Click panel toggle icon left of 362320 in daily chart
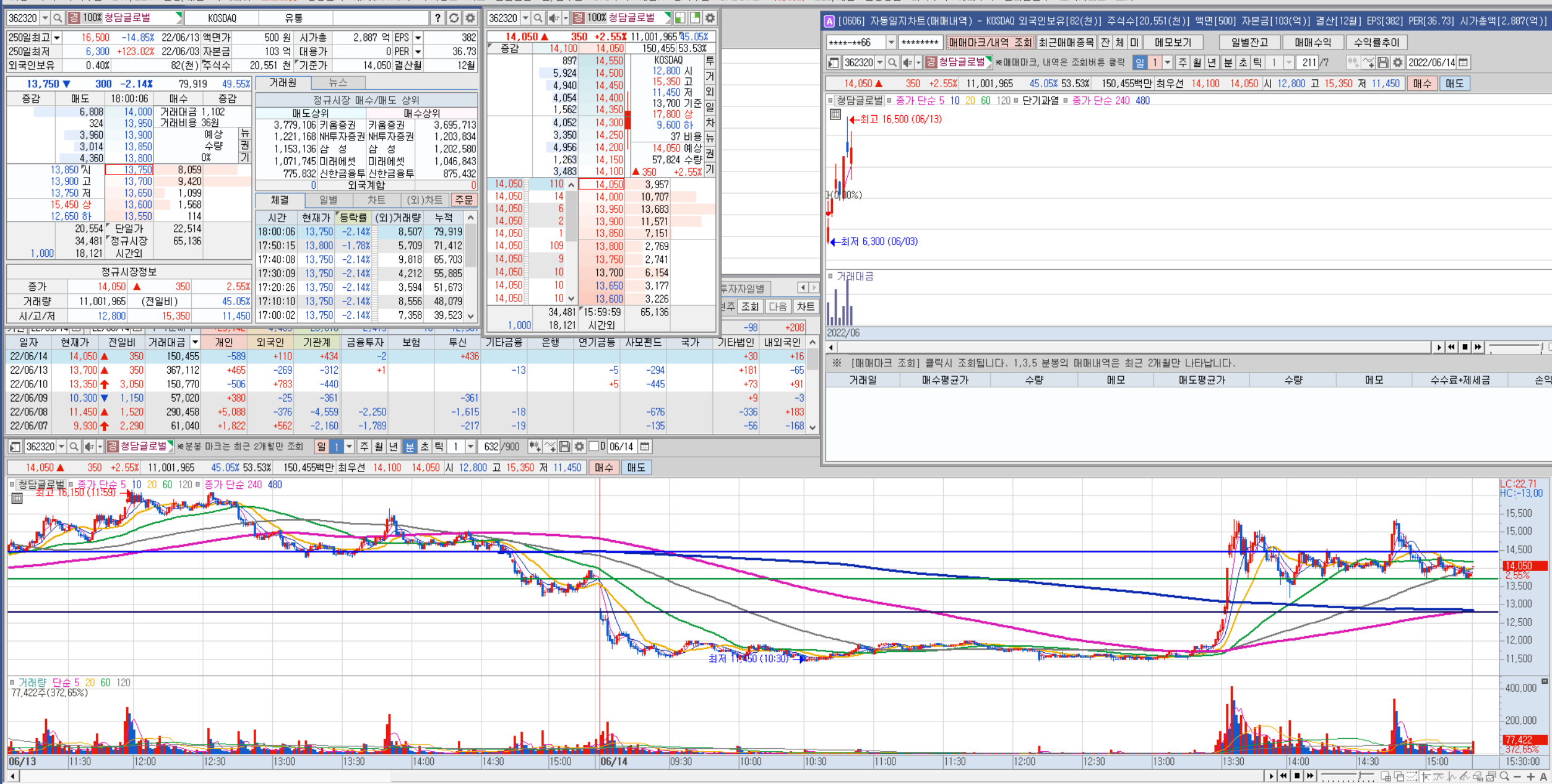Viewport: 1552px width, 784px height. tap(834, 62)
